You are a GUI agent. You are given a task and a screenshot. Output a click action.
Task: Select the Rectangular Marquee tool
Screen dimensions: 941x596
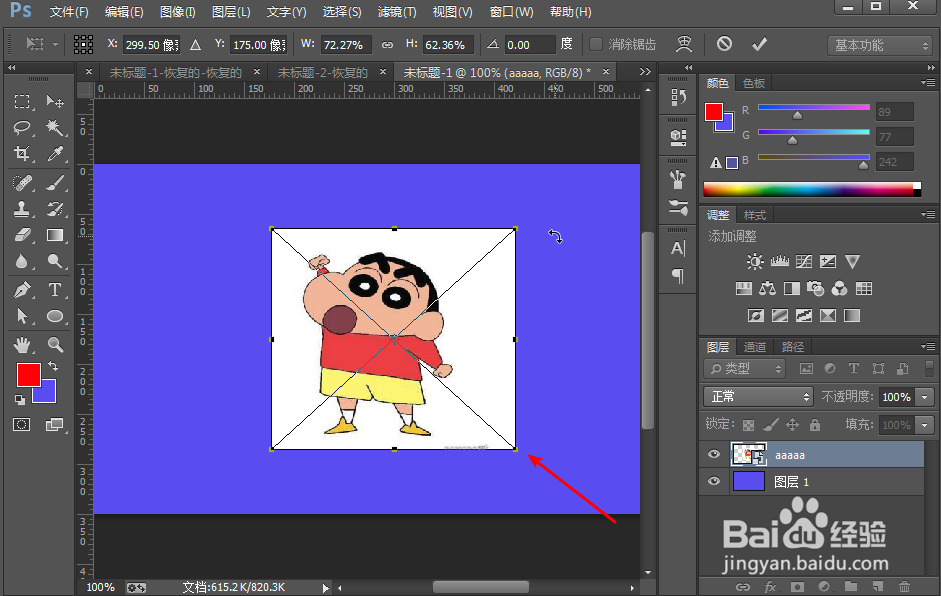[x=22, y=101]
